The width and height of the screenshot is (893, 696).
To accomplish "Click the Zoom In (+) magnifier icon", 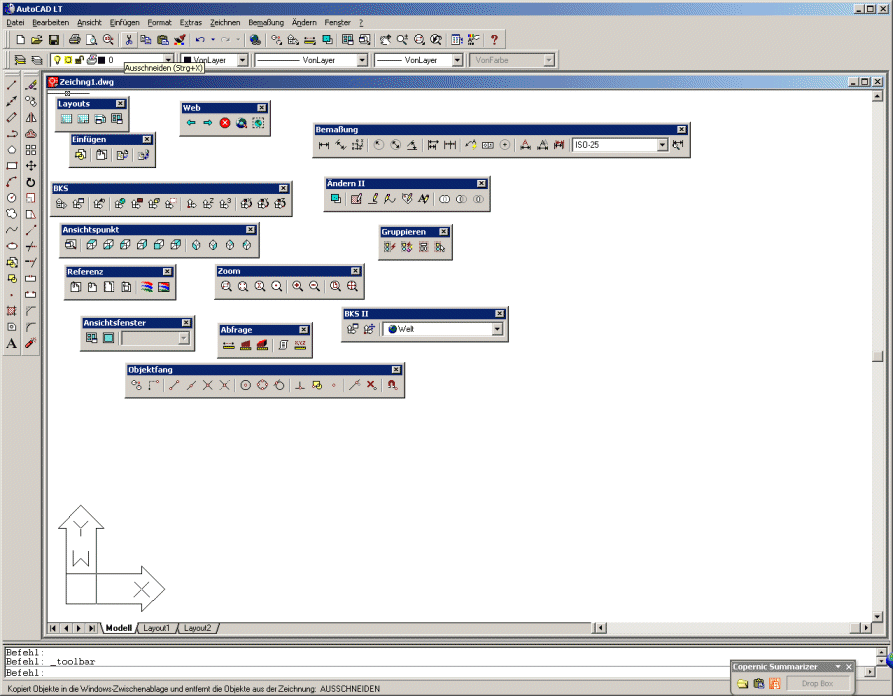I will coord(297,286).
